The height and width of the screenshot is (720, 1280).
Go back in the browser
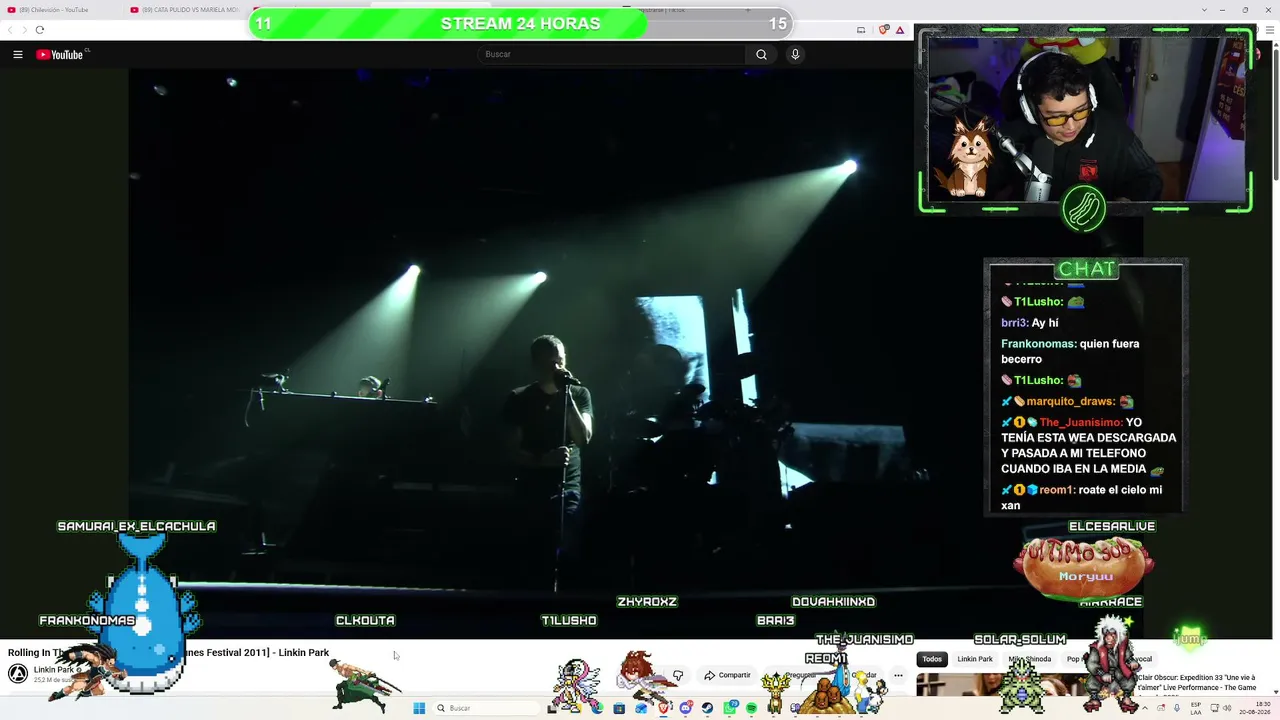point(11,30)
